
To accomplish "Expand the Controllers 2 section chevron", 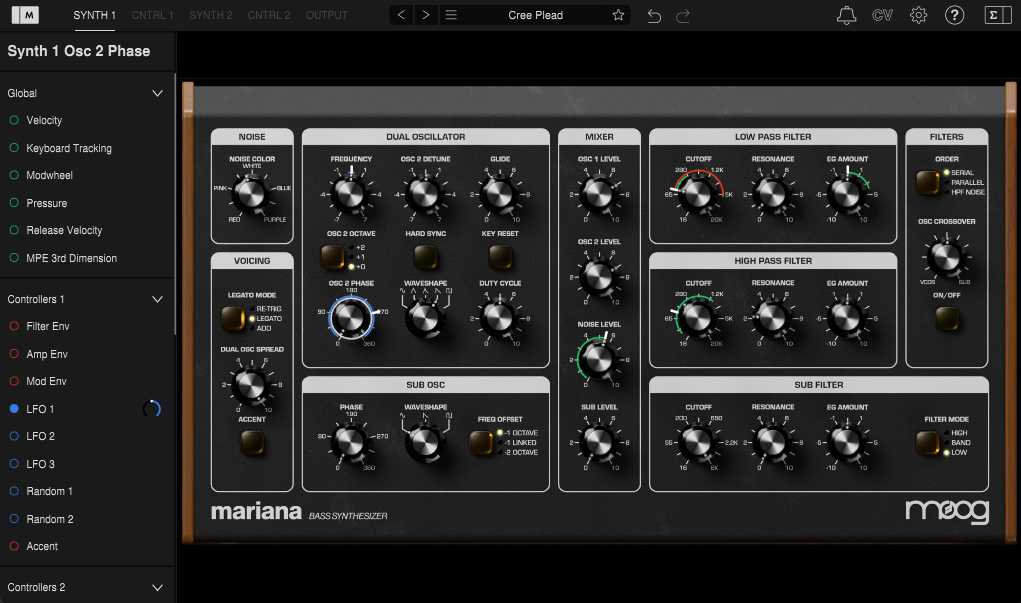I will 158,587.
